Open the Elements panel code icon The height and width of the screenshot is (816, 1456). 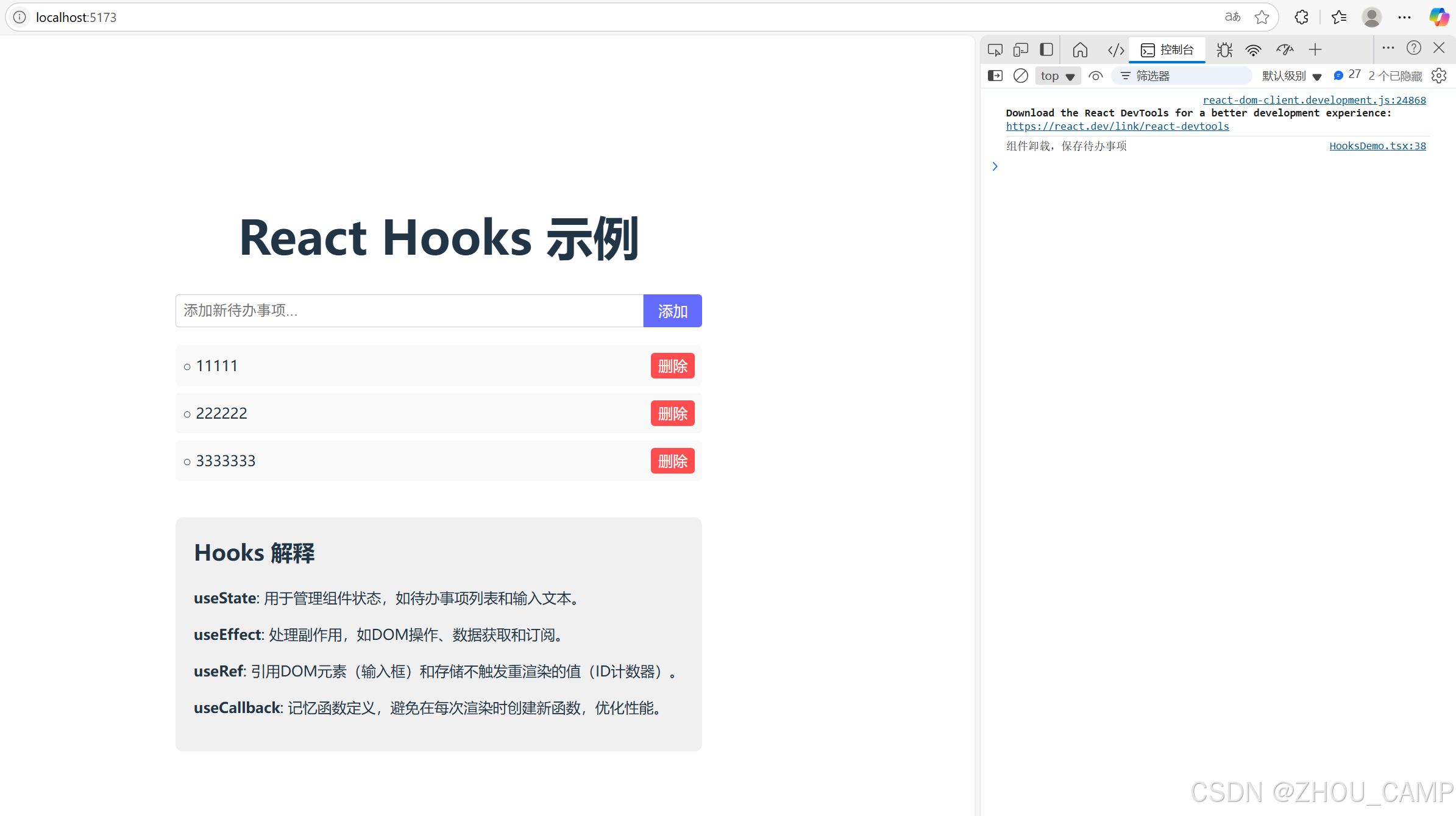[x=1115, y=49]
